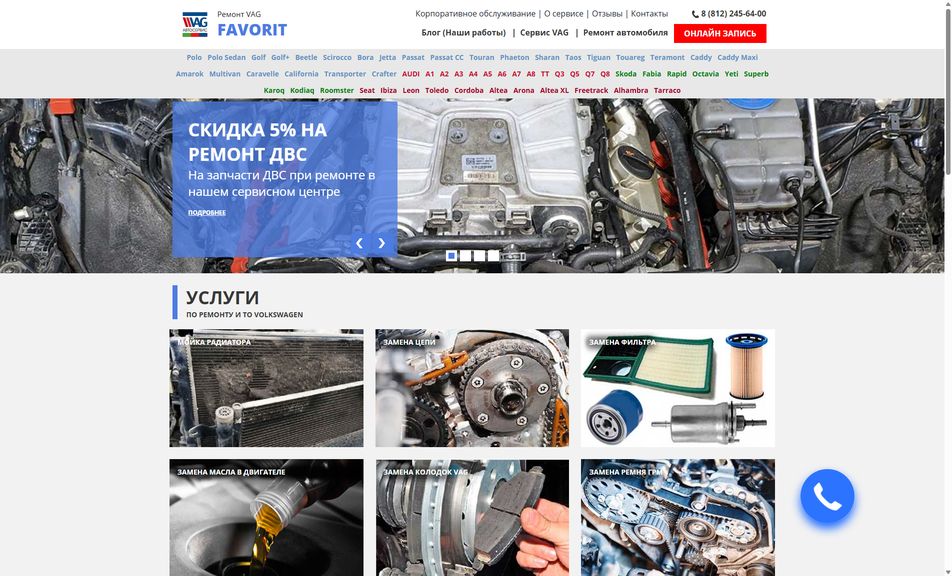
Task: Open the Crafter model link
Action: tap(384, 74)
